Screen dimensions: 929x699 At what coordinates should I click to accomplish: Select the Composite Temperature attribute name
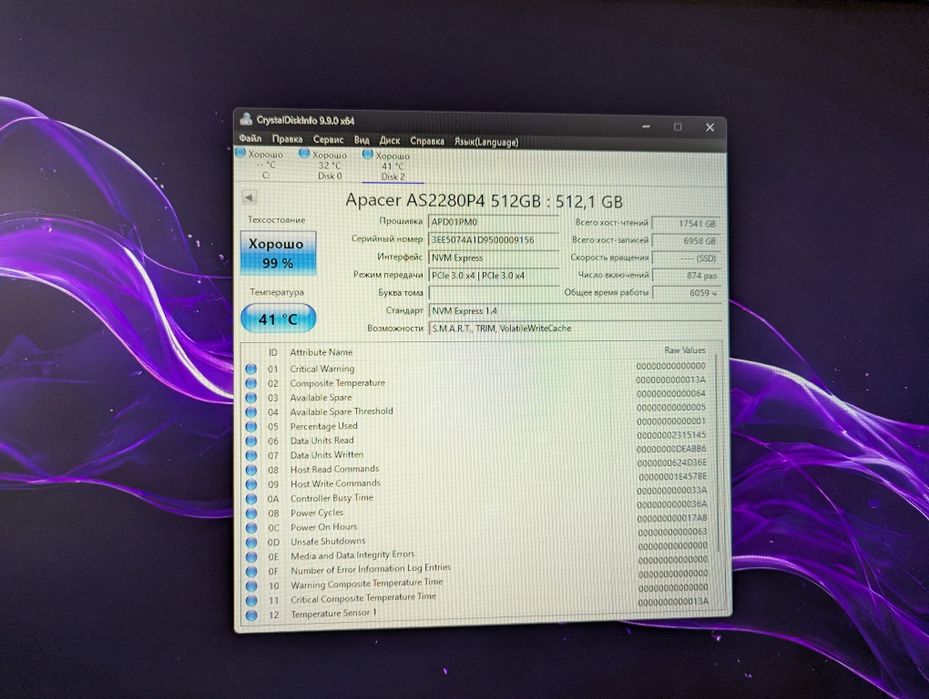[338, 383]
